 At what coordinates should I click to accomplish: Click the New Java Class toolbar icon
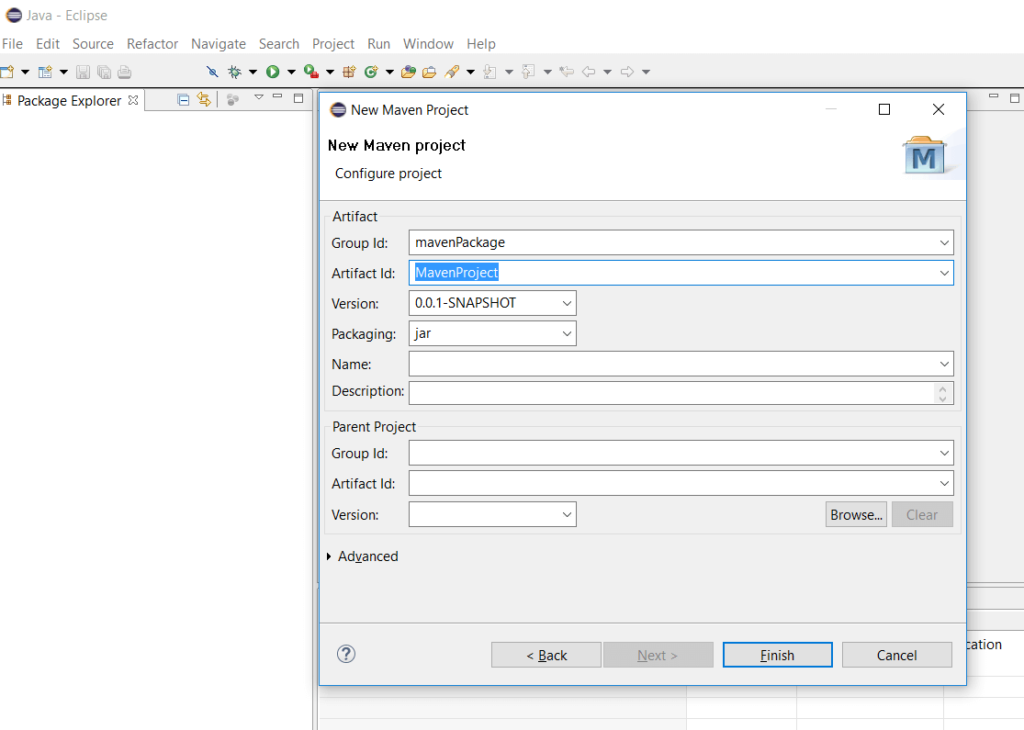point(372,71)
